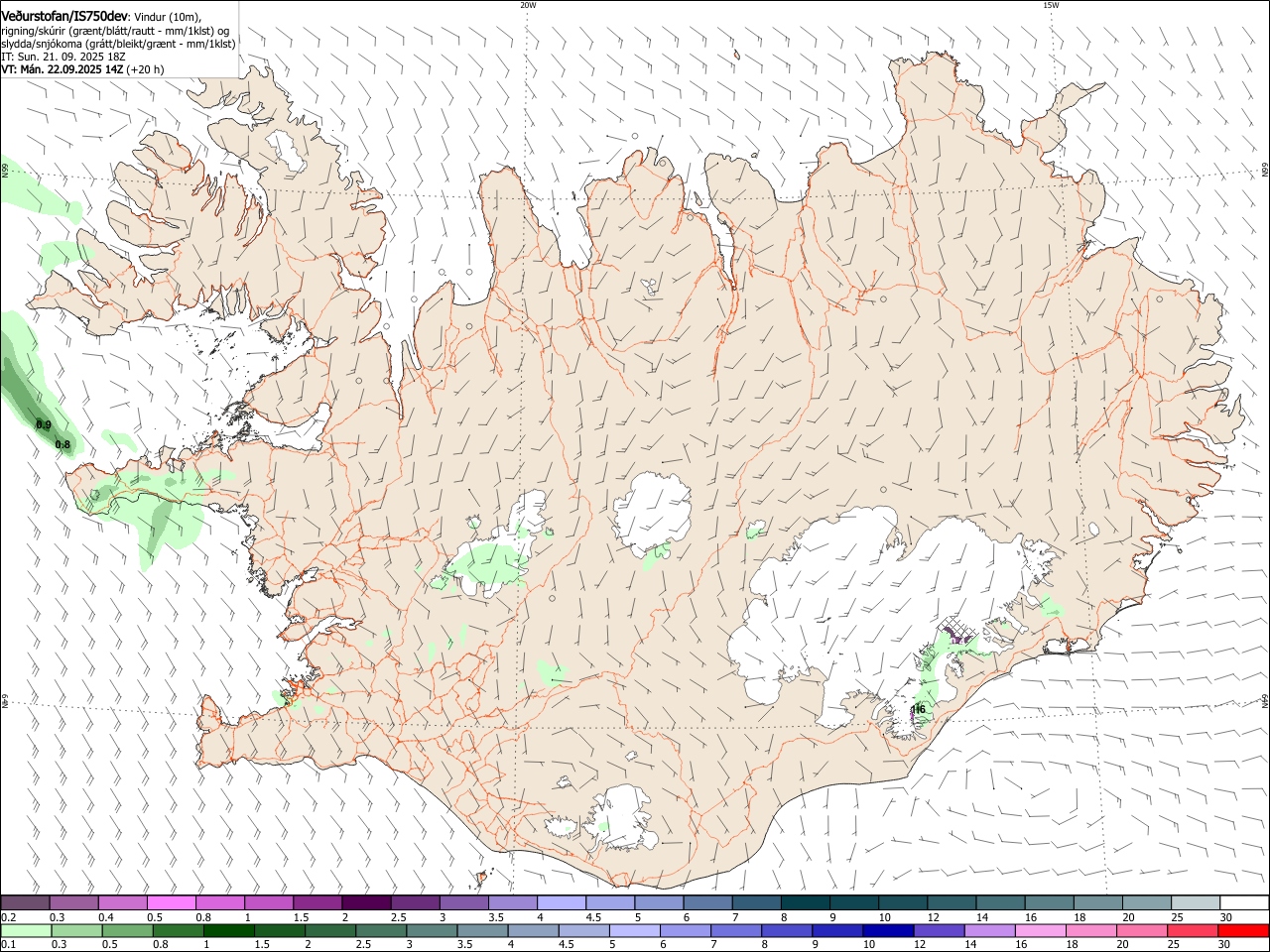Click the darkest purple 2 mm snow swatch

tap(366, 902)
